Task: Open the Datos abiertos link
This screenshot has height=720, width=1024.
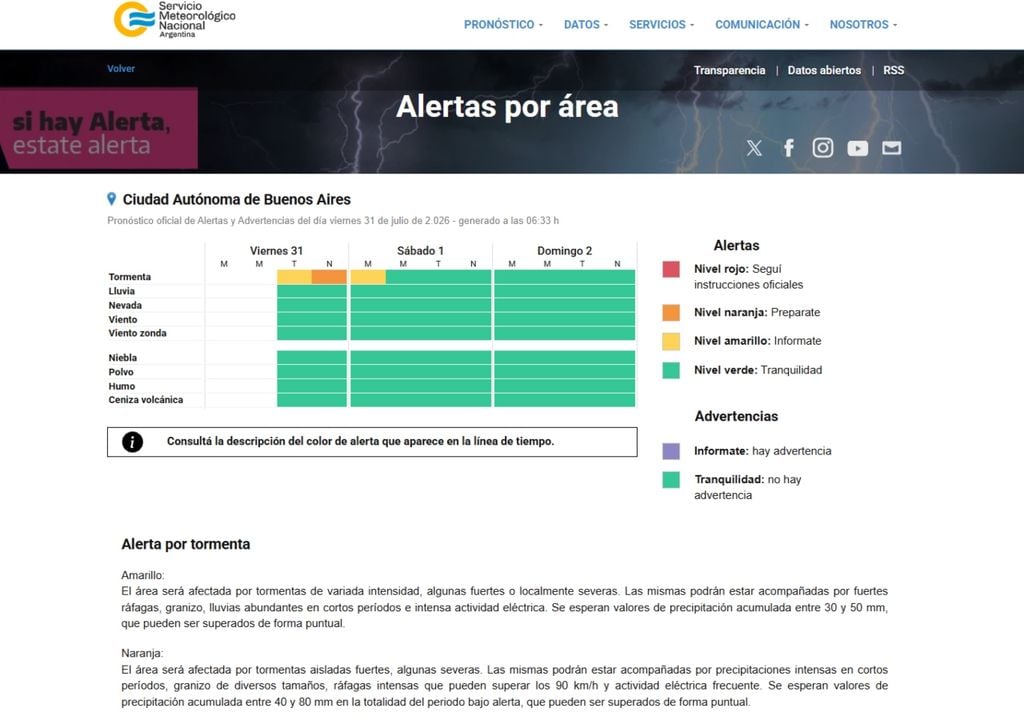Action: (x=824, y=70)
